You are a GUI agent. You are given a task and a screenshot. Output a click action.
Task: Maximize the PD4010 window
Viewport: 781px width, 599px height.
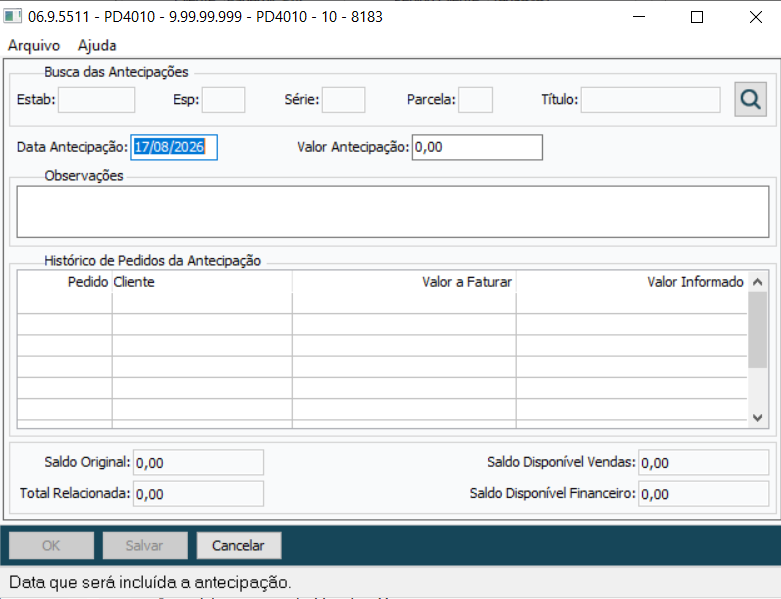click(697, 17)
